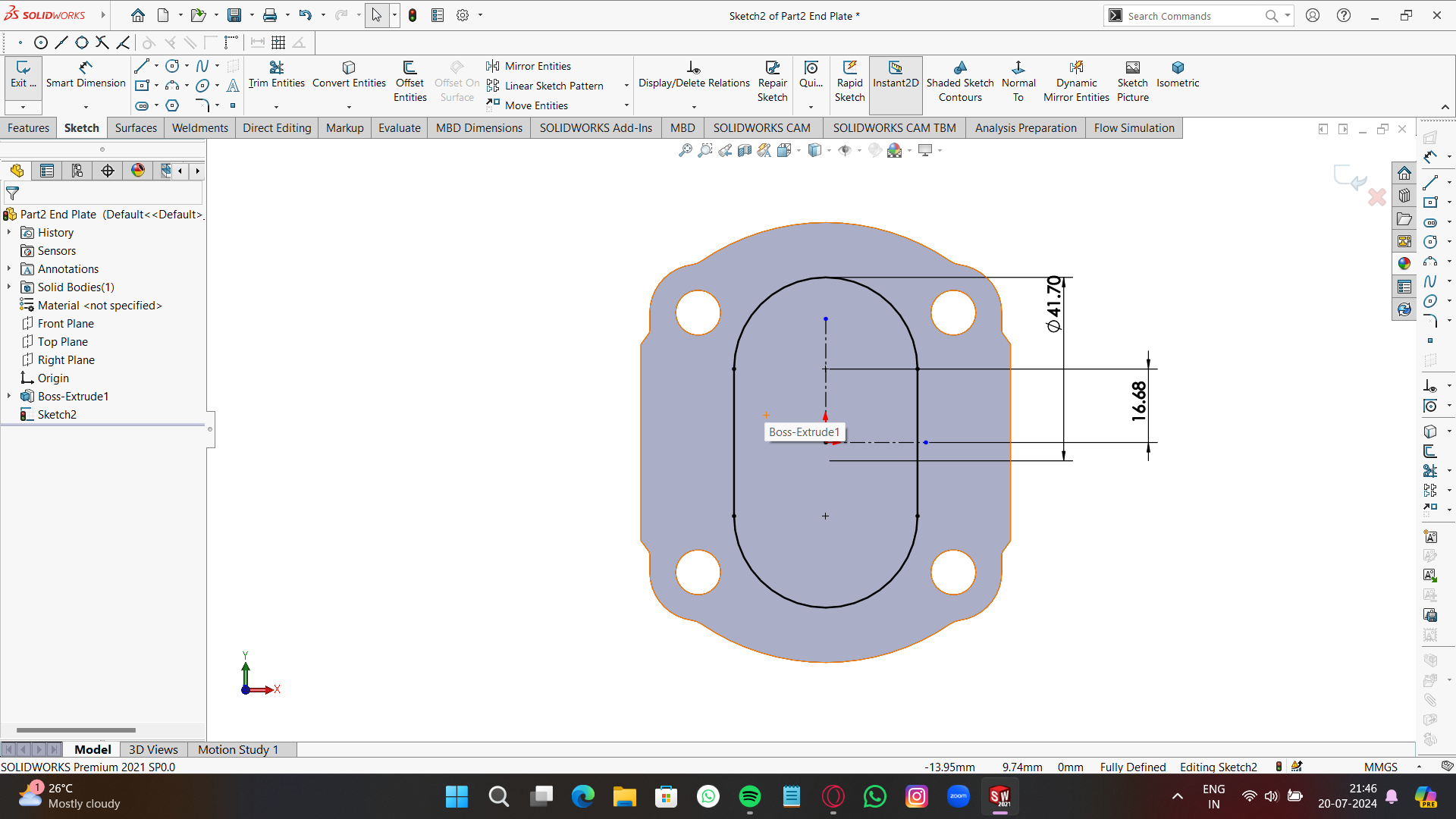The image size is (1456, 819).
Task: Toggle the FeatureManager filter funnel
Action: tap(13, 193)
